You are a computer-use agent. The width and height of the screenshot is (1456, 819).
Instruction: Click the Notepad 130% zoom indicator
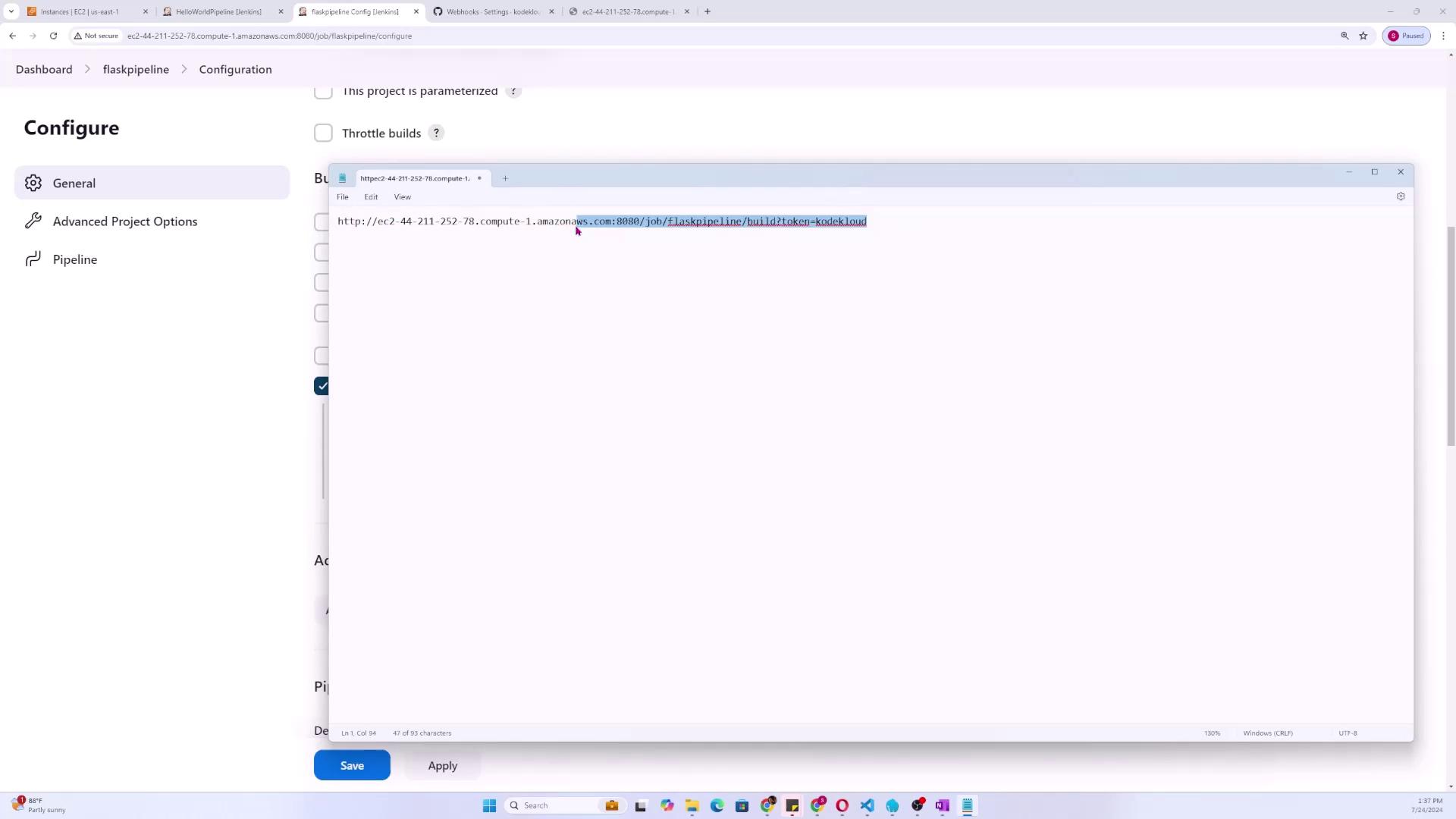point(1211,733)
